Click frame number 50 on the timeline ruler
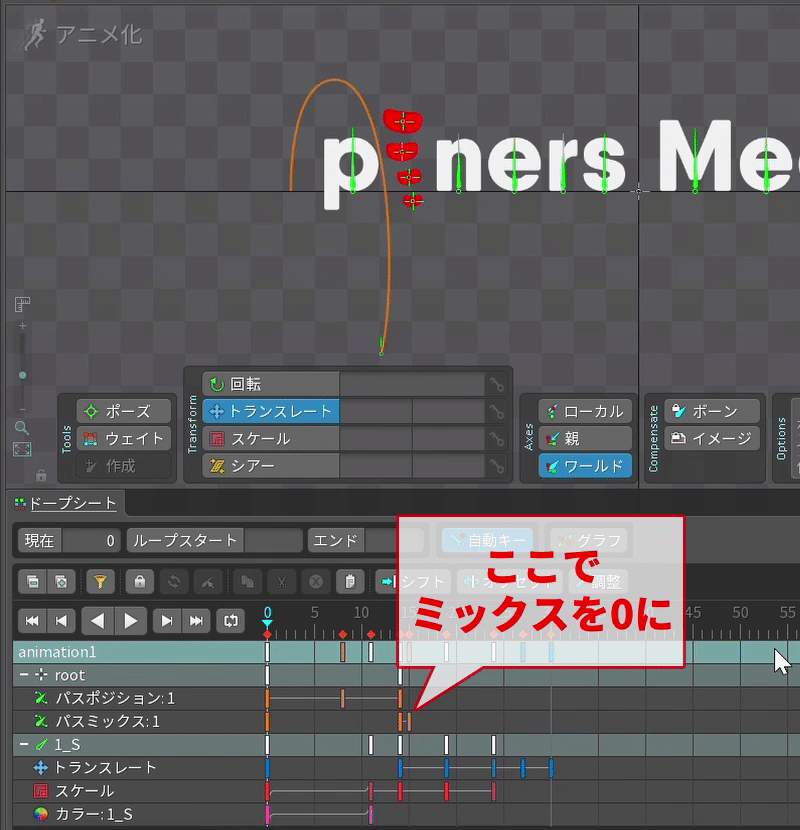The width and height of the screenshot is (800, 830). 740,612
